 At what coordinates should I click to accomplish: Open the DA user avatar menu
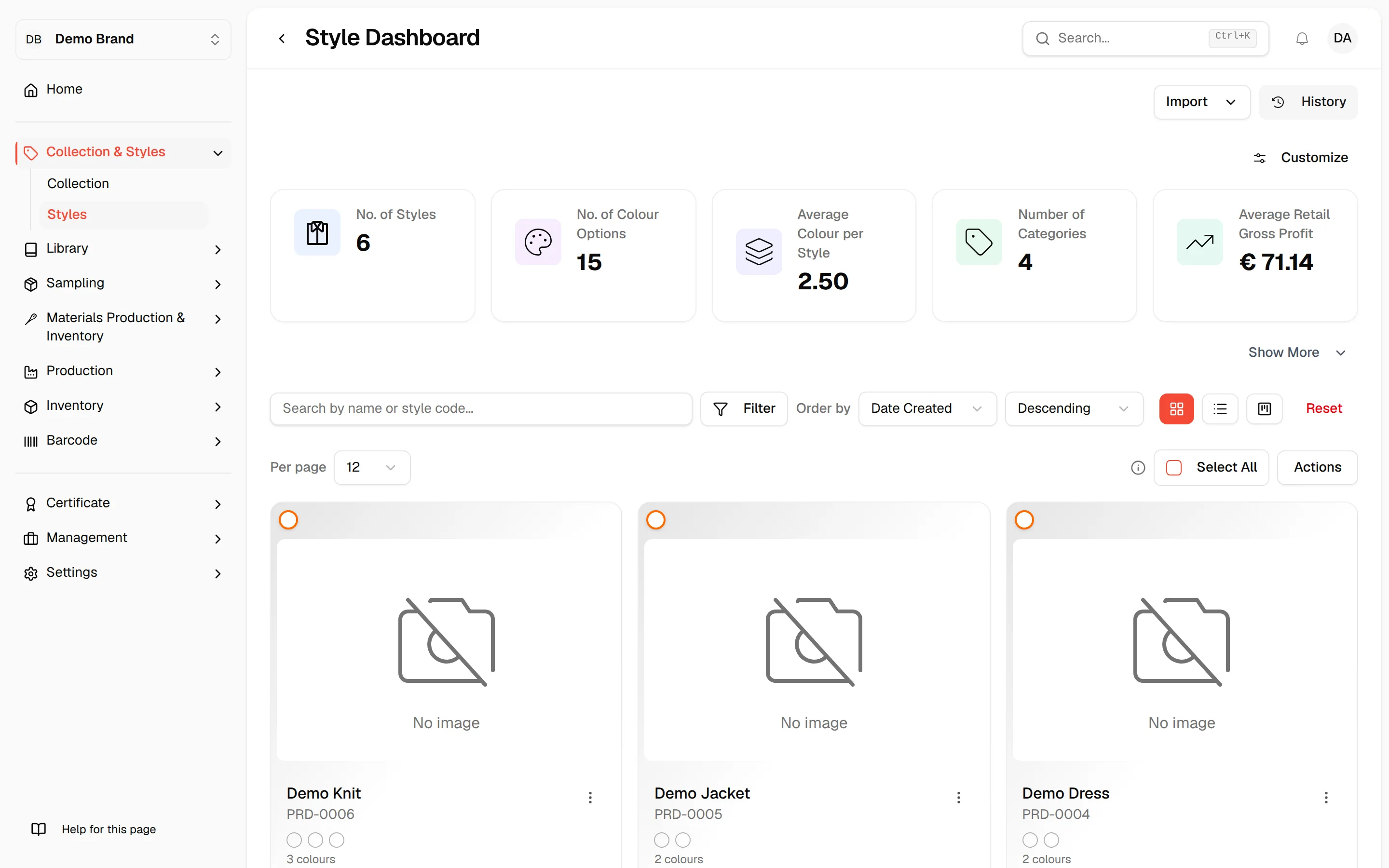pos(1342,39)
